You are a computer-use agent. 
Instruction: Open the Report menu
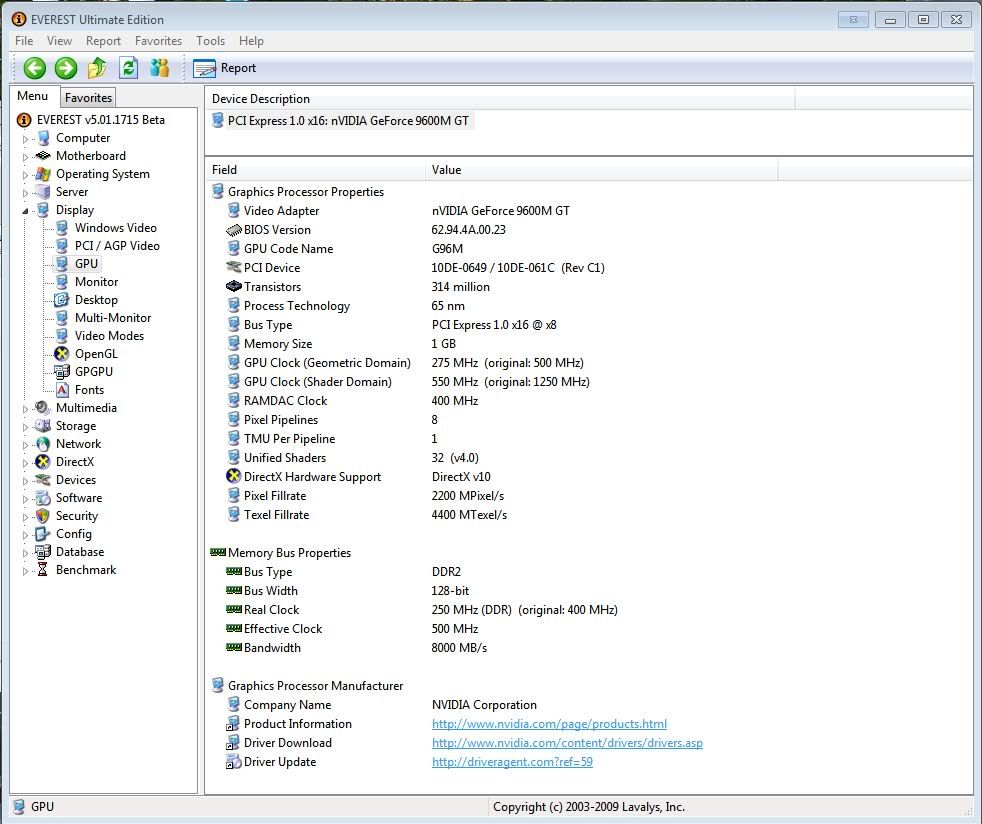[103, 41]
